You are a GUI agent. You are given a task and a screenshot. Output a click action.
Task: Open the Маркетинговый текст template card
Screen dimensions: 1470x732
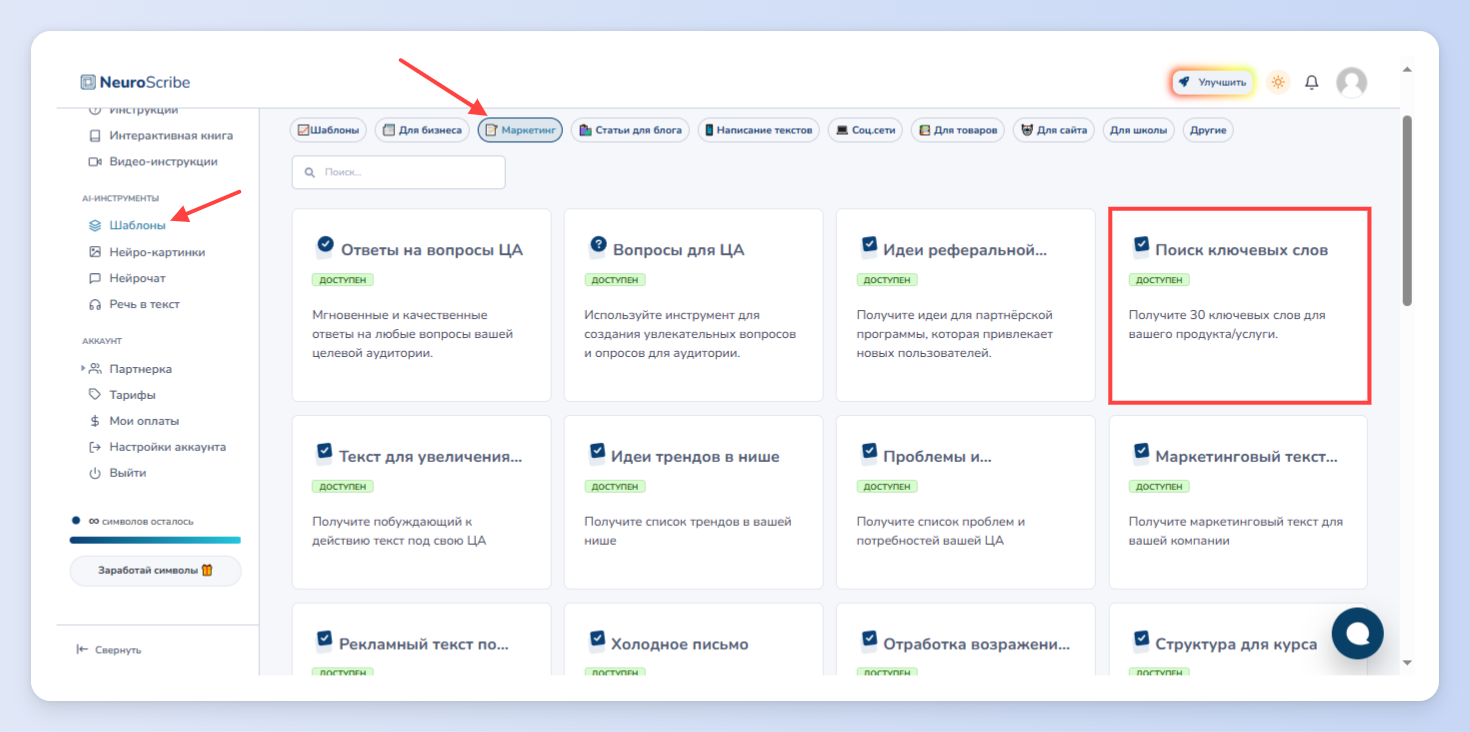pos(1238,502)
